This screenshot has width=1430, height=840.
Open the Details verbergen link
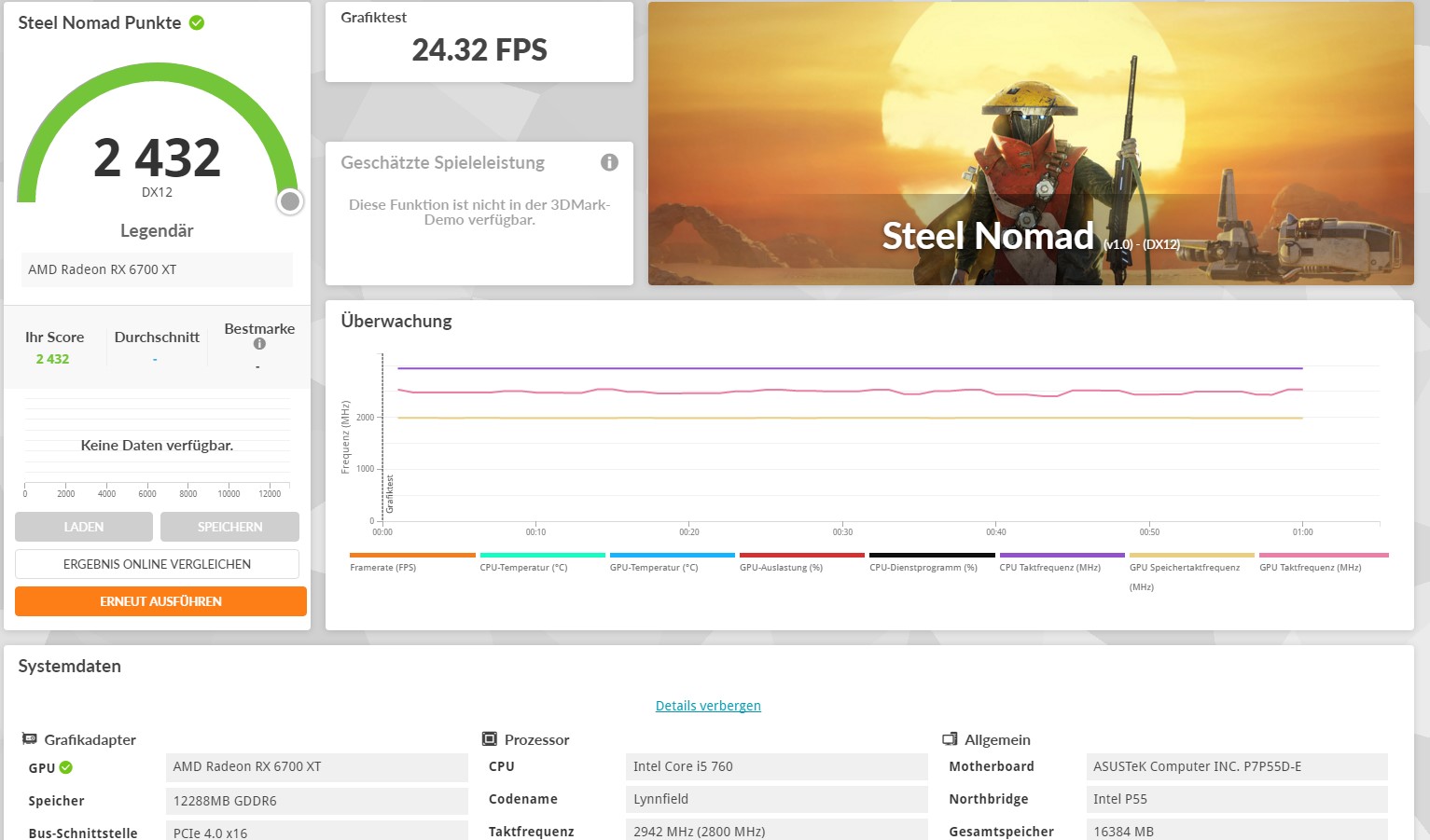coord(708,706)
